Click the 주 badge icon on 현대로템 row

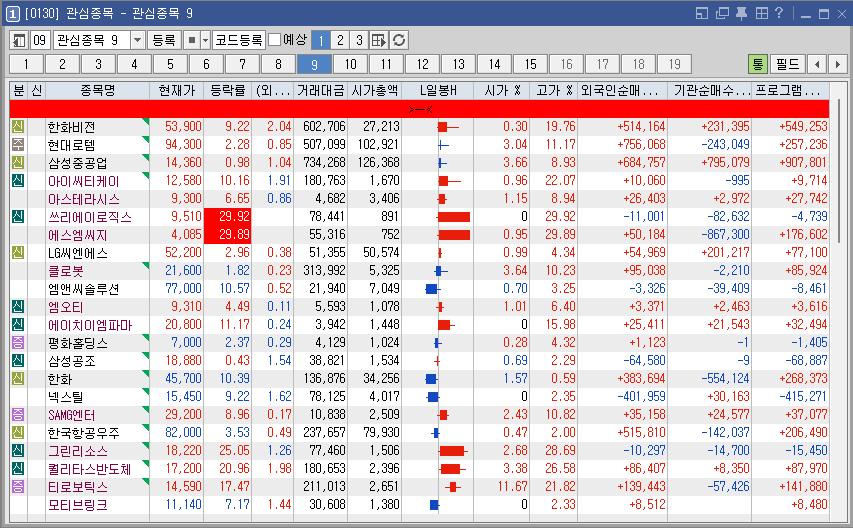tap(18, 145)
